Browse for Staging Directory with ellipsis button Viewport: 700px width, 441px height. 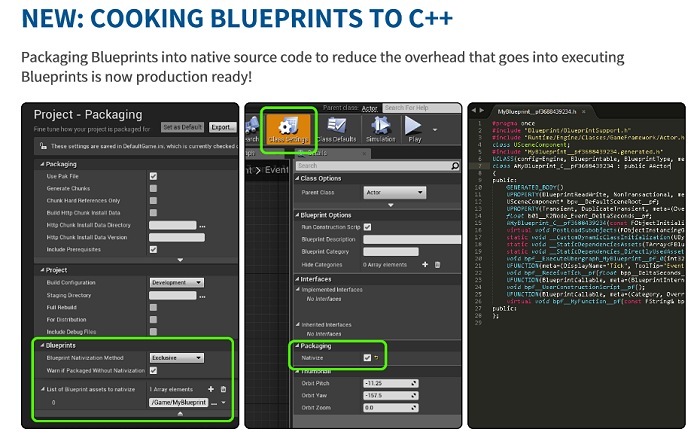point(202,296)
